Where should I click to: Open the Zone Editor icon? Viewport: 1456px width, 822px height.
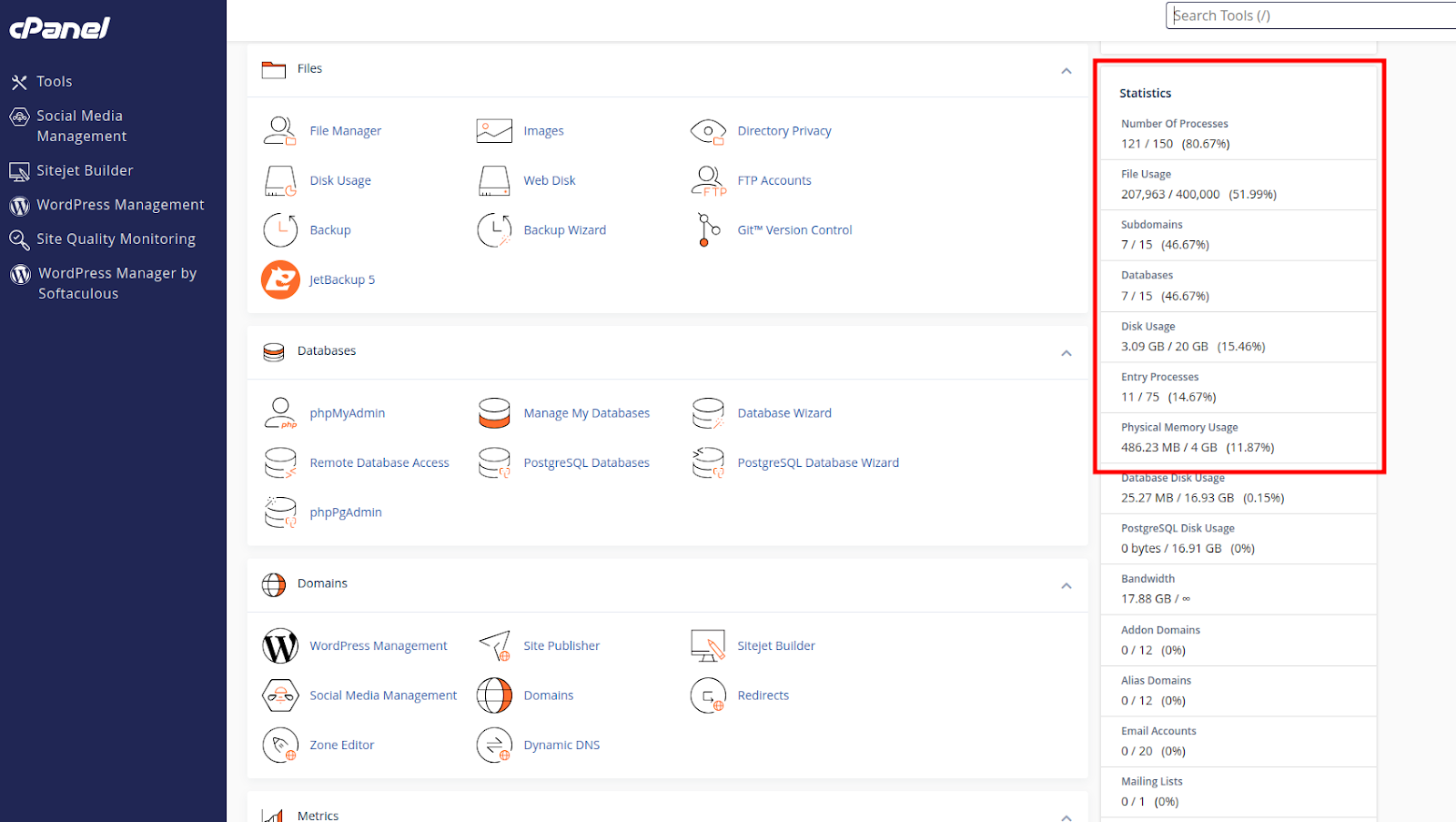pyautogui.click(x=279, y=745)
